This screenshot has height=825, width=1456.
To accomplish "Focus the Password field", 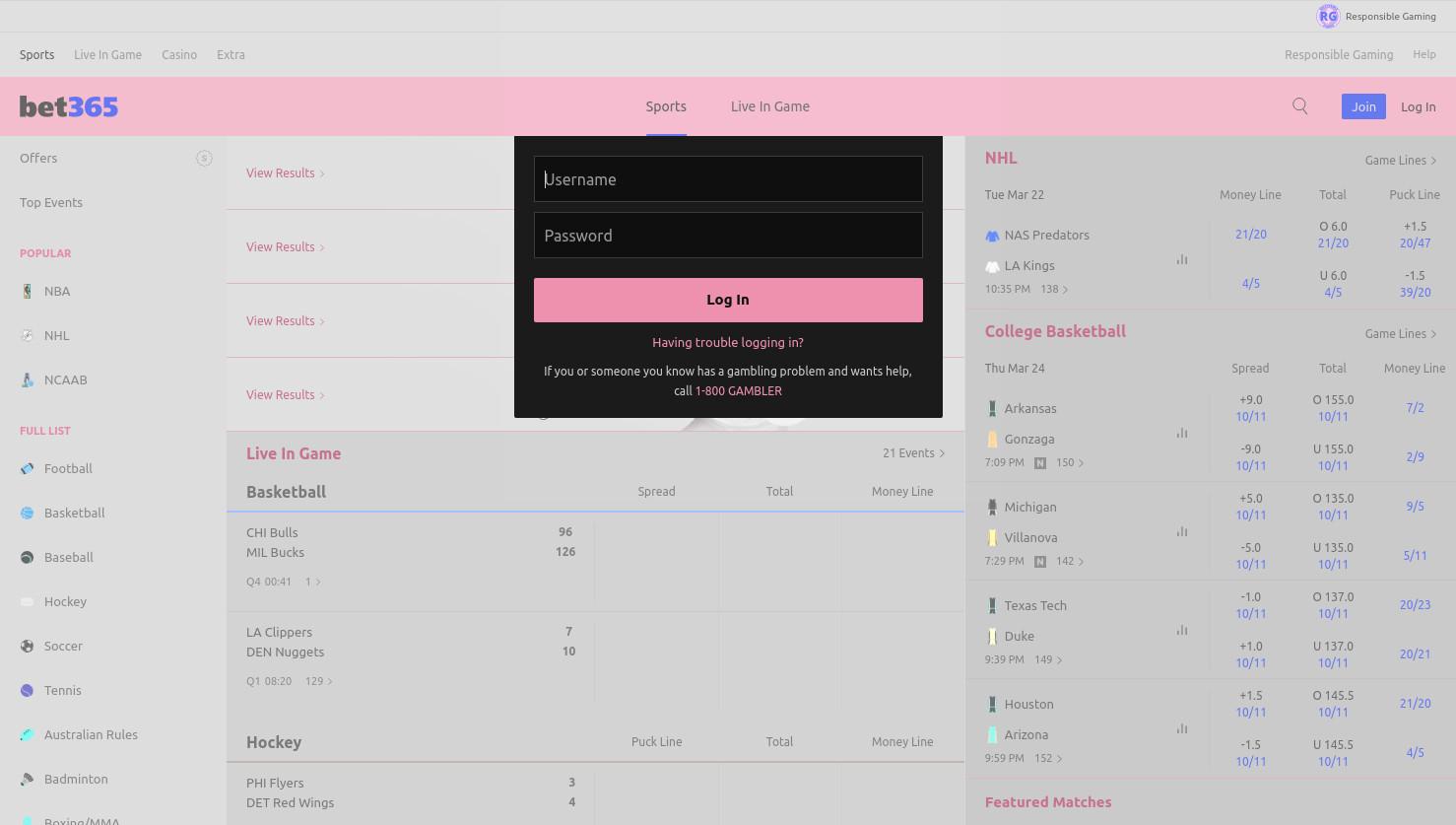I will [x=728, y=235].
